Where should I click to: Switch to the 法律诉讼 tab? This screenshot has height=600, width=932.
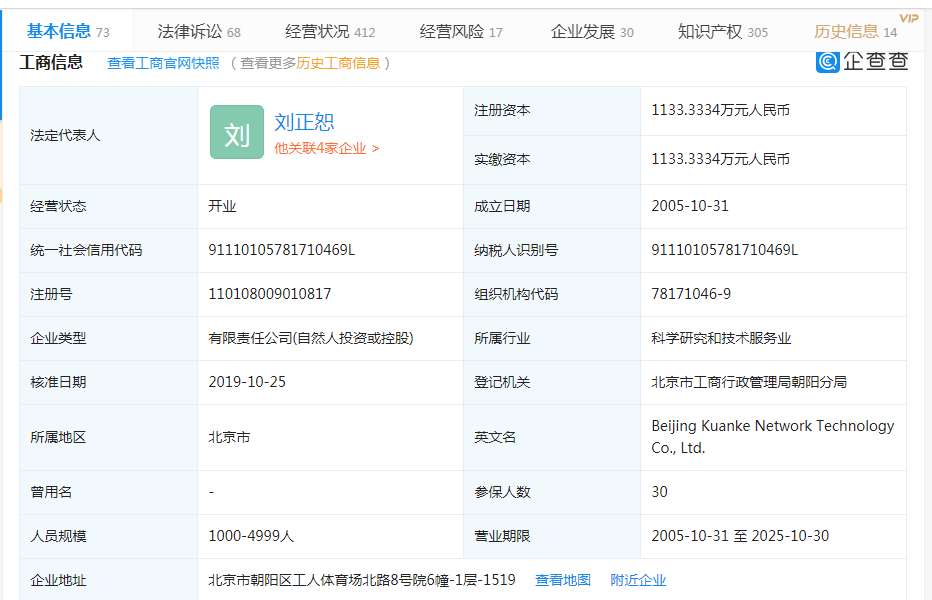199,32
